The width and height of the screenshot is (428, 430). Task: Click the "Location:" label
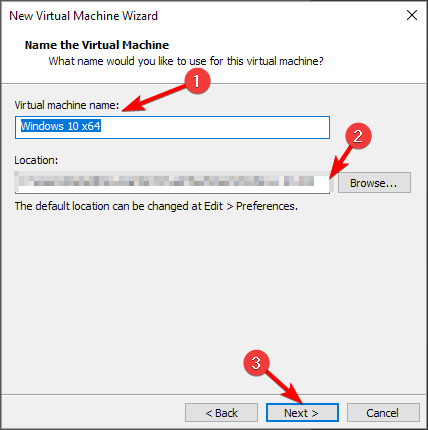coord(36,160)
